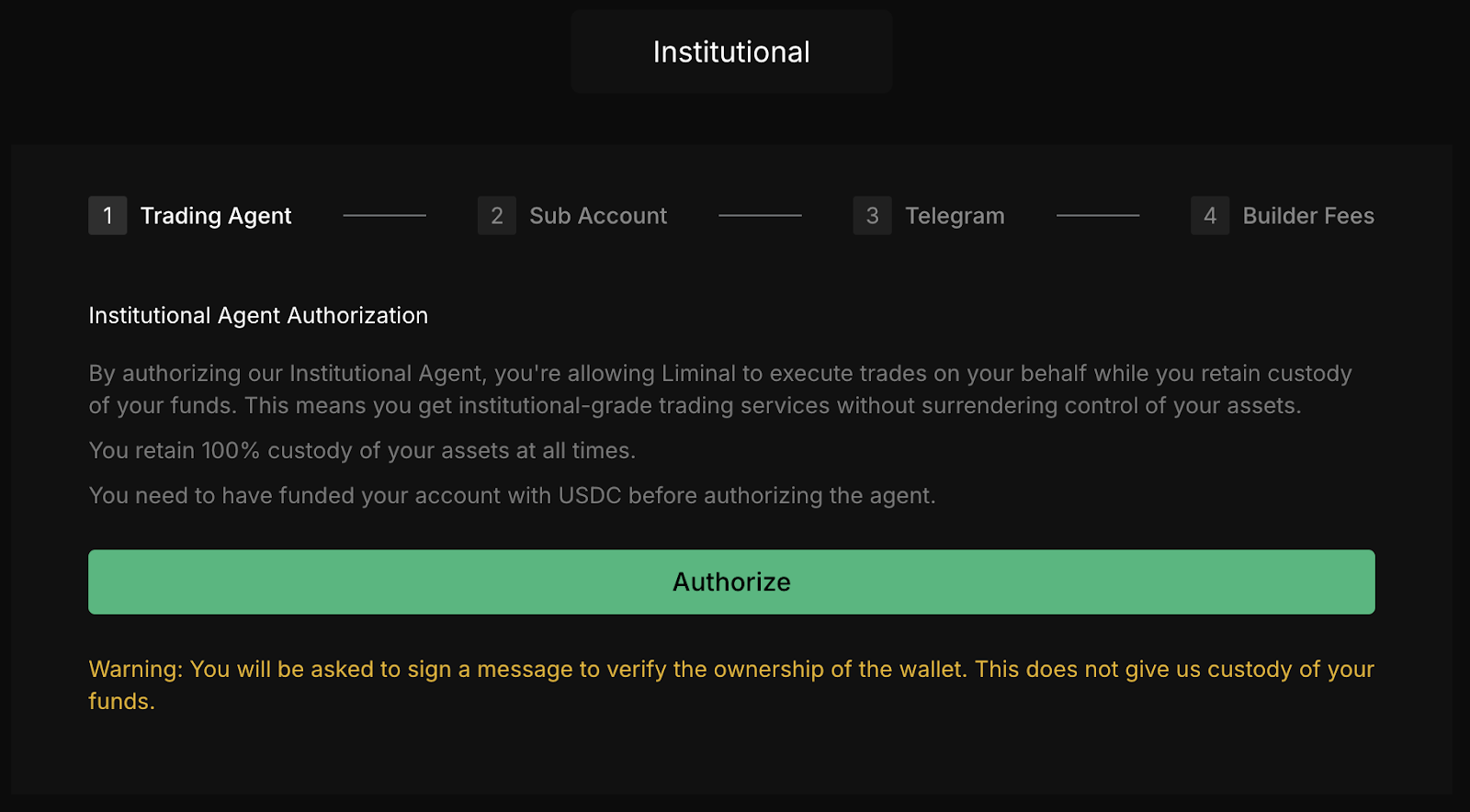This screenshot has height=812, width=1470.
Task: Click step number 4 badge
Action: click(x=1210, y=216)
